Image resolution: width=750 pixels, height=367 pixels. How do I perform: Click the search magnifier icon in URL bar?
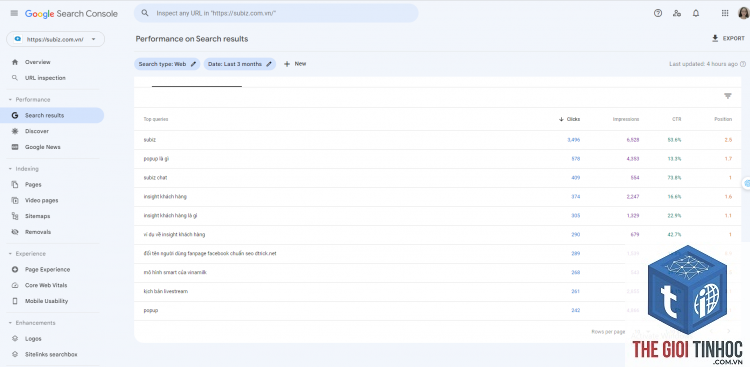(x=145, y=13)
